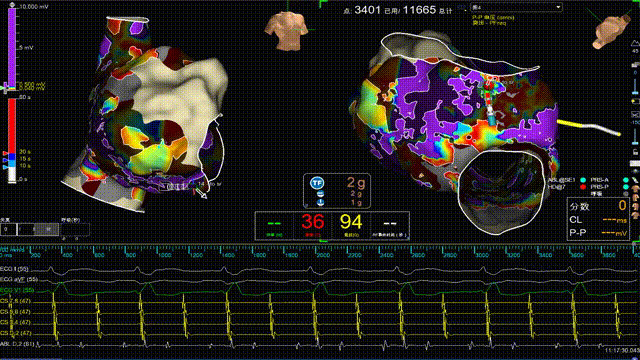This screenshot has width=640, height=360.
Task: Click the mountain-shaped icon above 43
Action: click(x=635, y=43)
